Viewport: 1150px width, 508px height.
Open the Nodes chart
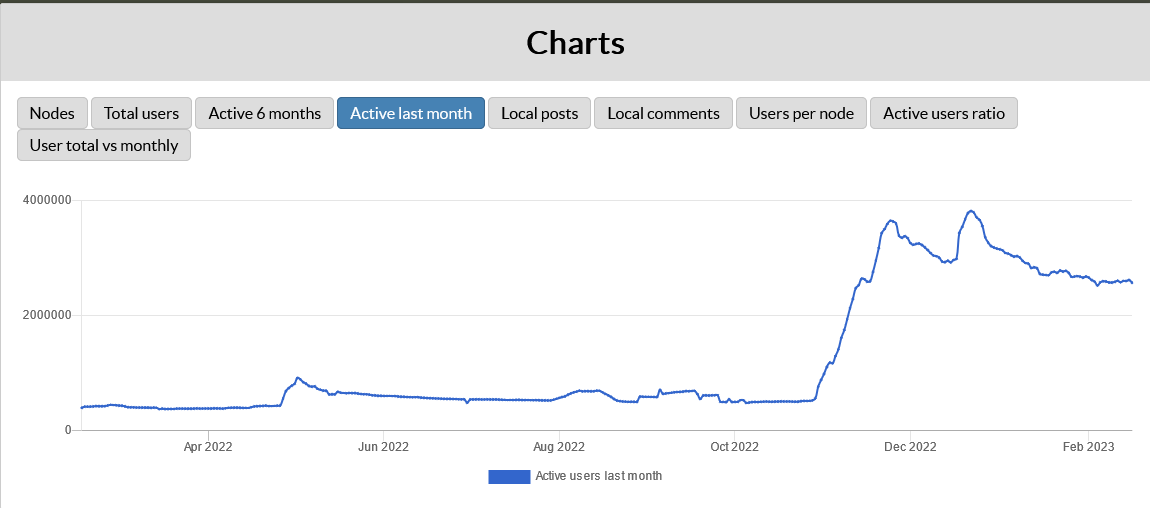click(52, 113)
